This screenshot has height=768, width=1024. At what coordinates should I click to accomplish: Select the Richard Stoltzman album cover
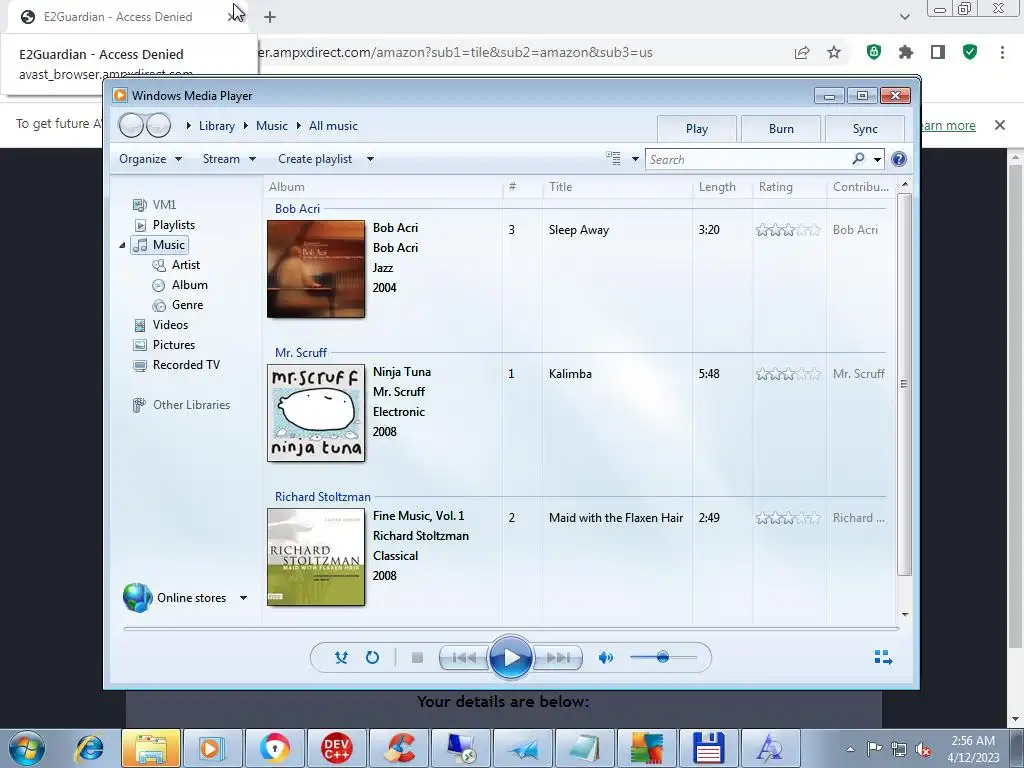(x=316, y=557)
